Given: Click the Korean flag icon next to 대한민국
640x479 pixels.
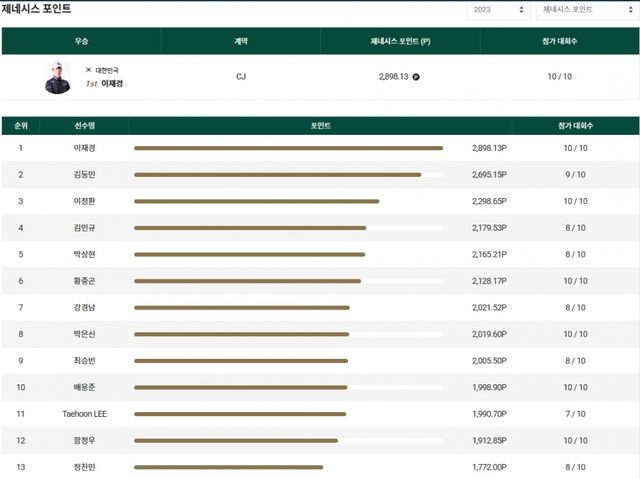Looking at the screenshot, I should tap(88, 70).
